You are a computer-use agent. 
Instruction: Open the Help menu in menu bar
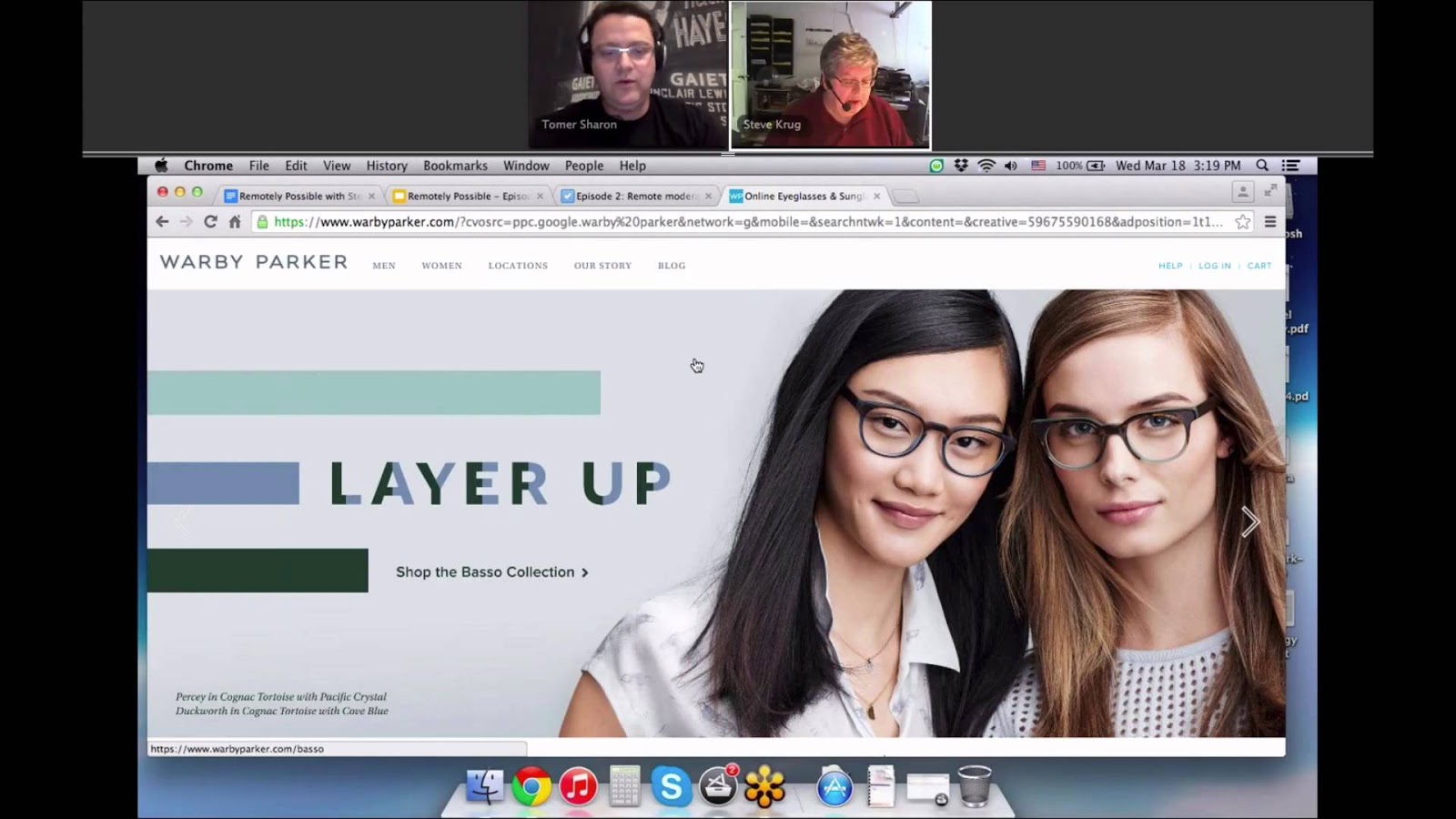tap(632, 166)
